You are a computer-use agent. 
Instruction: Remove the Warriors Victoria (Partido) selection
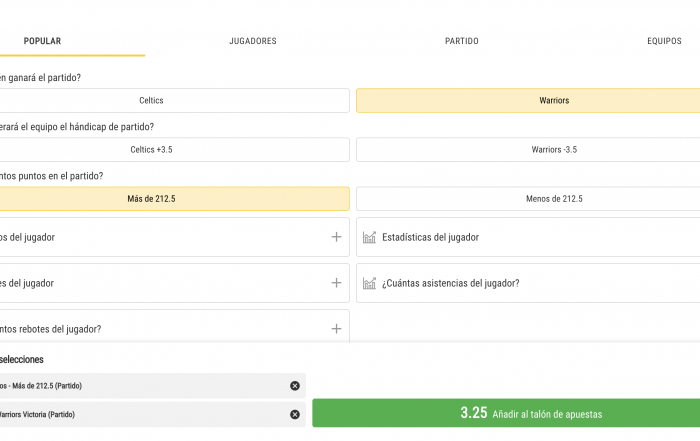tap(295, 414)
